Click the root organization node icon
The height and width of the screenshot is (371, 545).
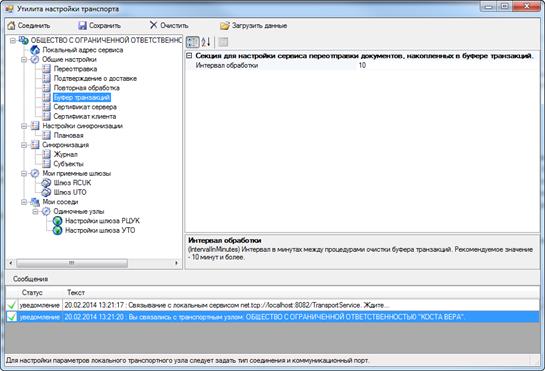tap(24, 40)
